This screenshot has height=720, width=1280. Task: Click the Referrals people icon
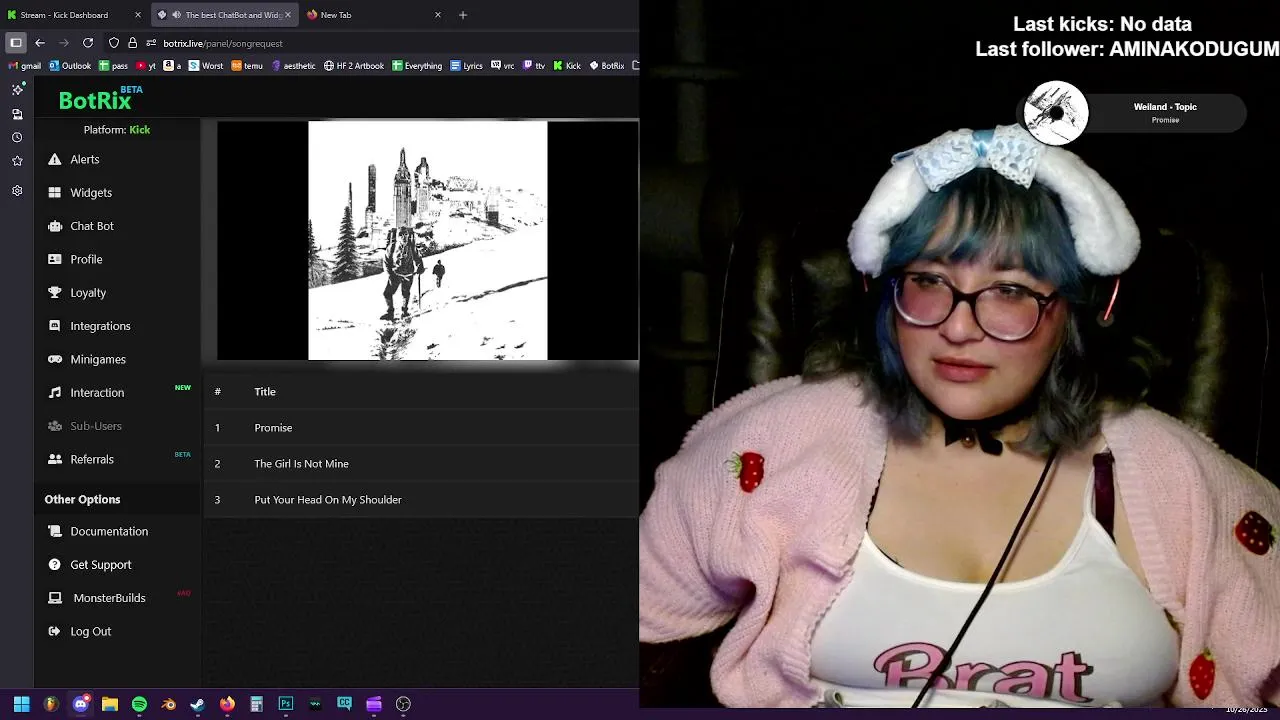pos(55,459)
